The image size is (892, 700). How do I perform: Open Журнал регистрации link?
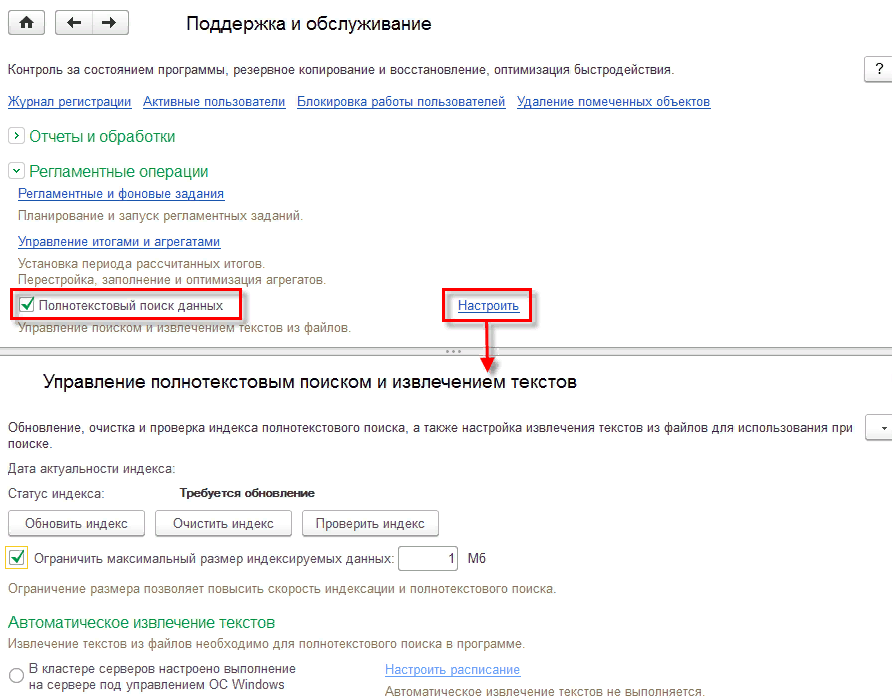coord(70,102)
